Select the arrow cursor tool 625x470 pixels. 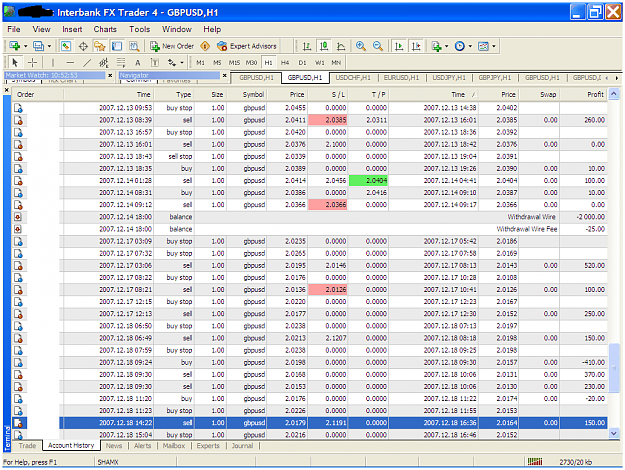coord(15,63)
